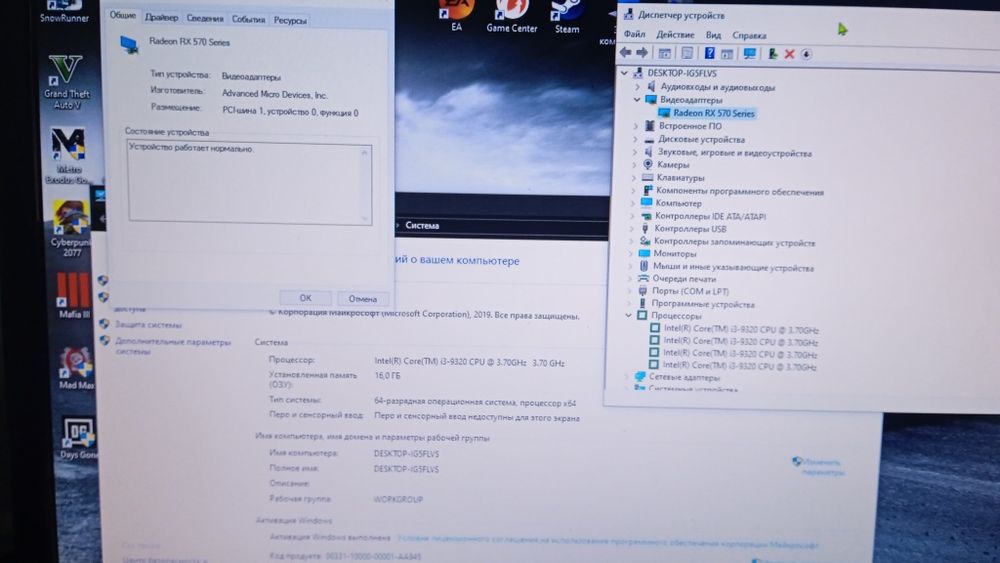Open the Game Center desktop shortcut
The height and width of the screenshot is (563, 1000).
point(511,17)
